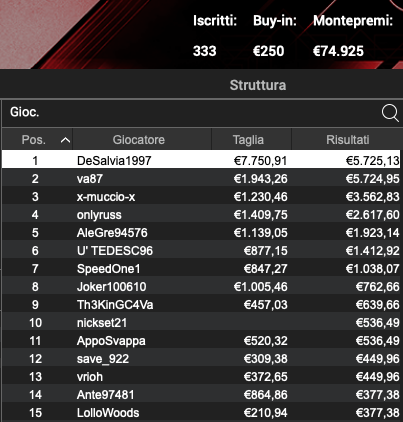Select player DeSalvia1997 row
This screenshot has height=422, width=403.
[202, 159]
